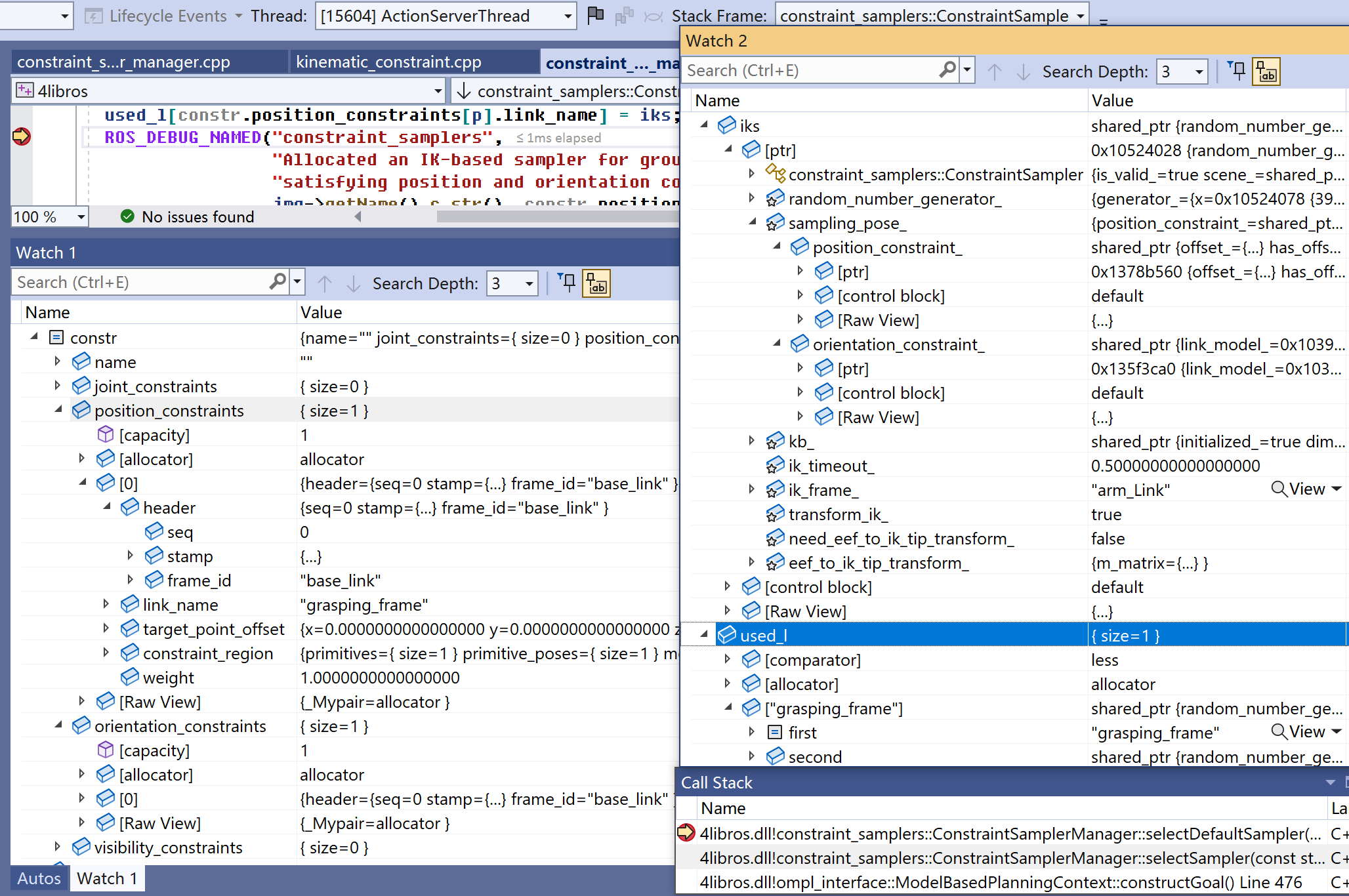Click the 4libros project icon in navigation bar
Viewport: 1349px width, 896px height.
(25, 91)
